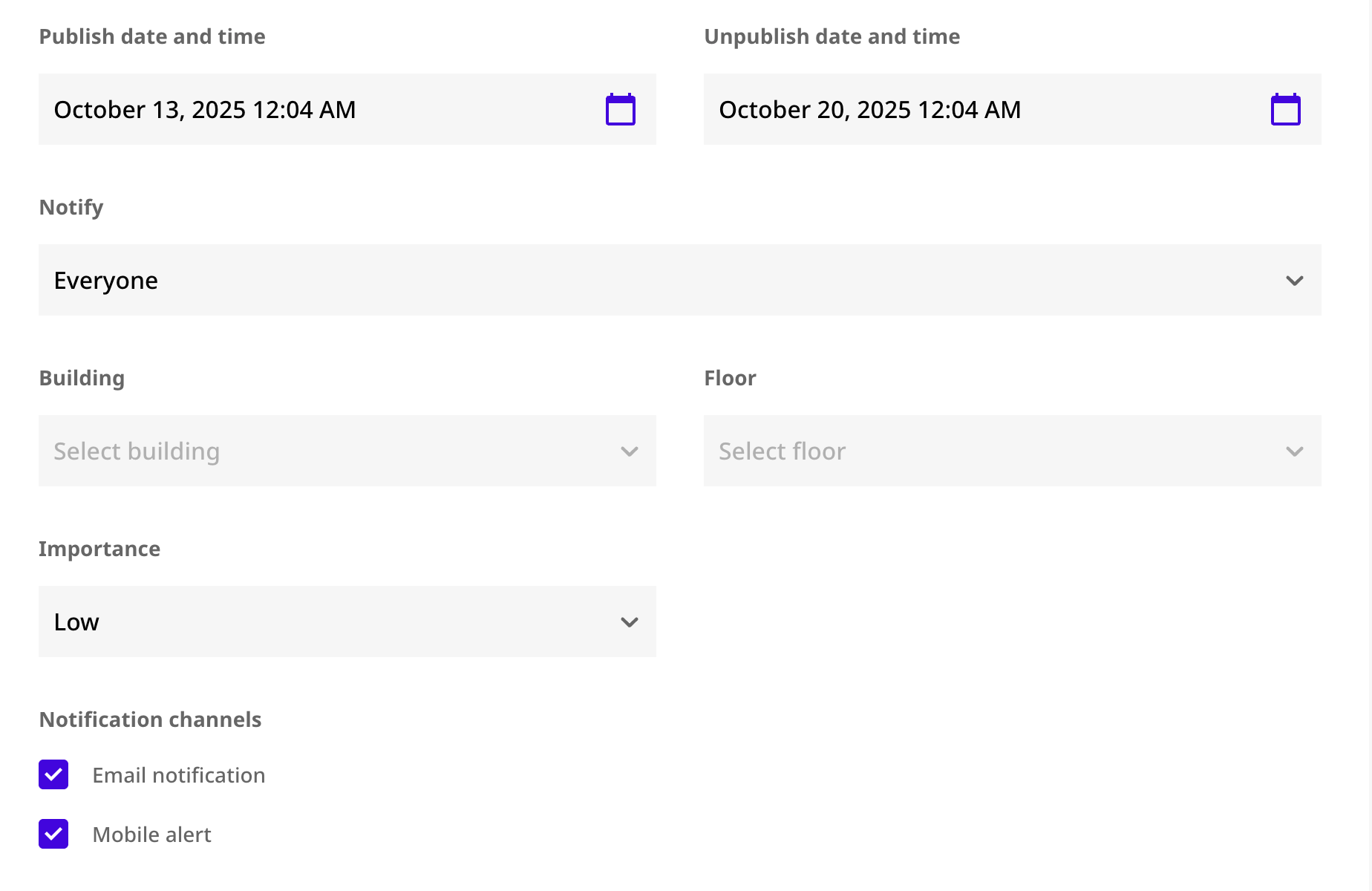
Task: Open the unpublish date calendar picker
Action: [x=1286, y=109]
